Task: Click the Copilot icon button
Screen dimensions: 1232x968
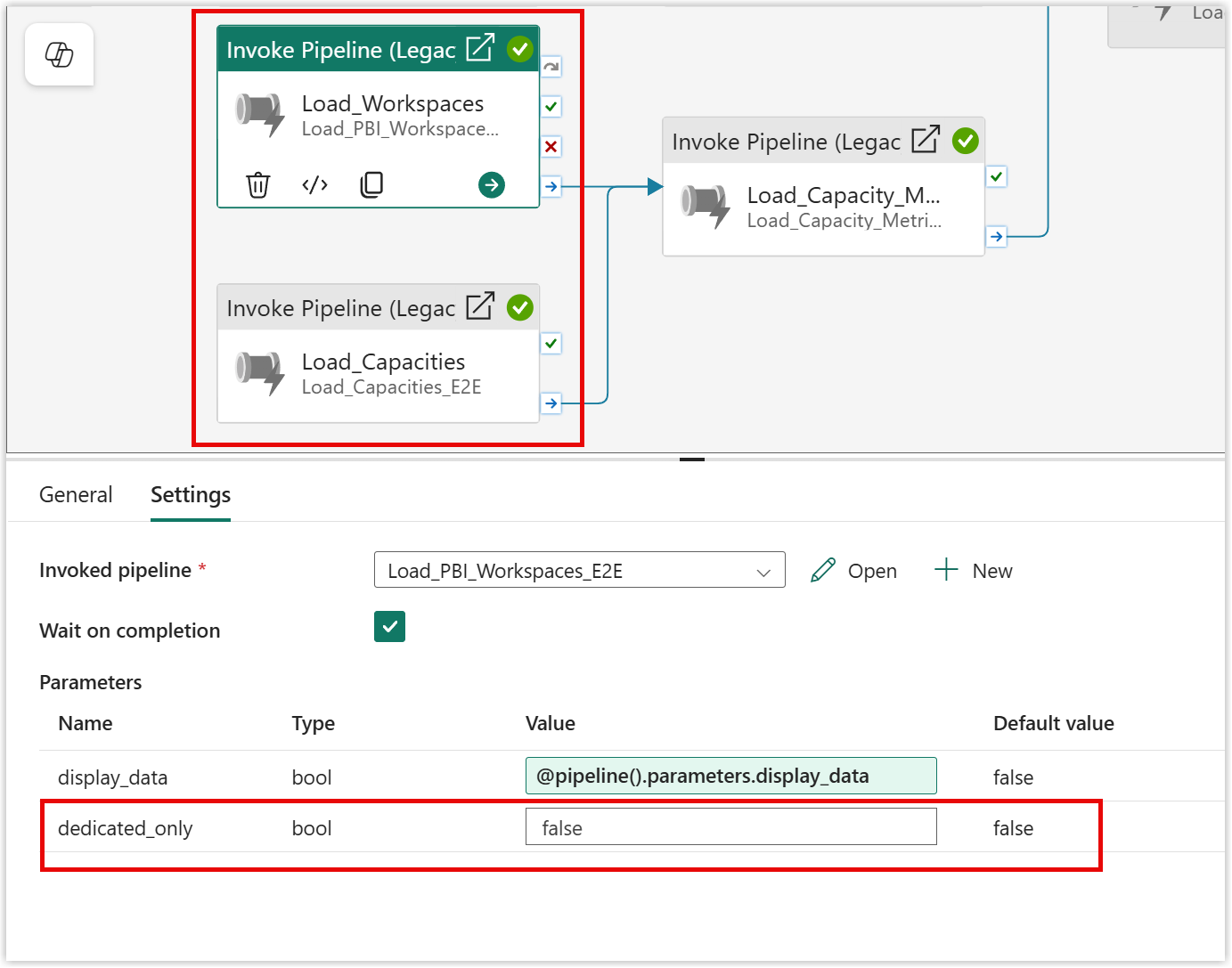Action: click(x=60, y=54)
